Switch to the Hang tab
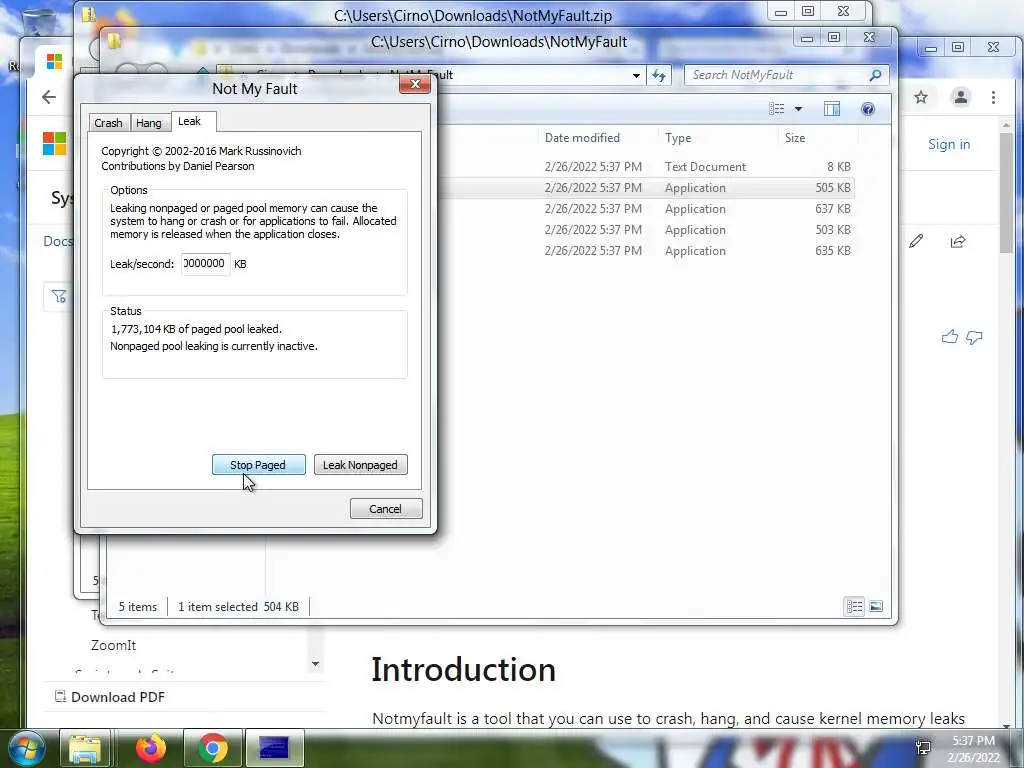The image size is (1024, 768). pos(149,123)
